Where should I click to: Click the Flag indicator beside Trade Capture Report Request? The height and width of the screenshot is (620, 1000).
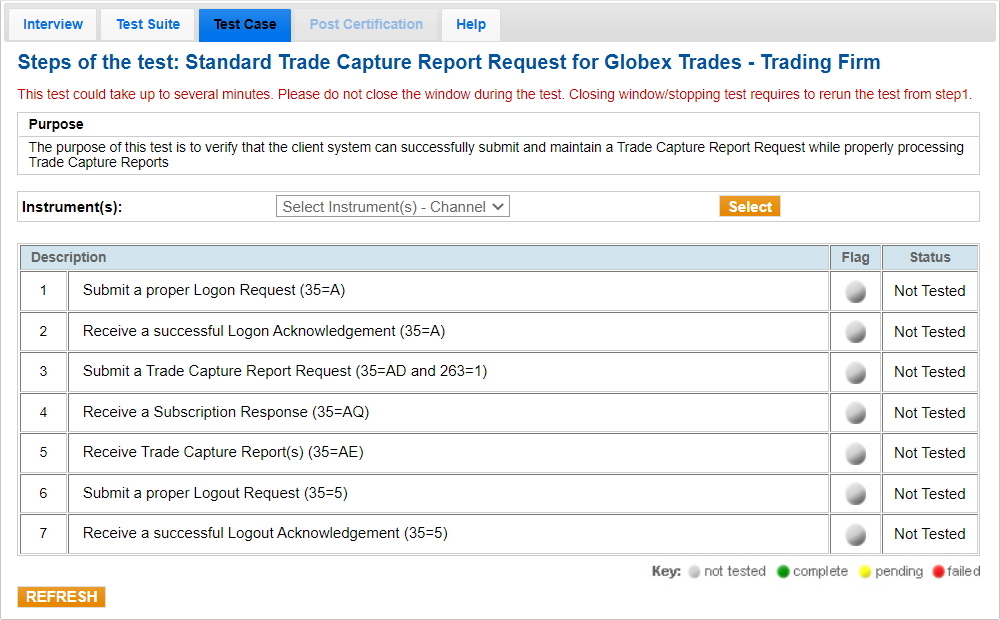[x=856, y=372]
